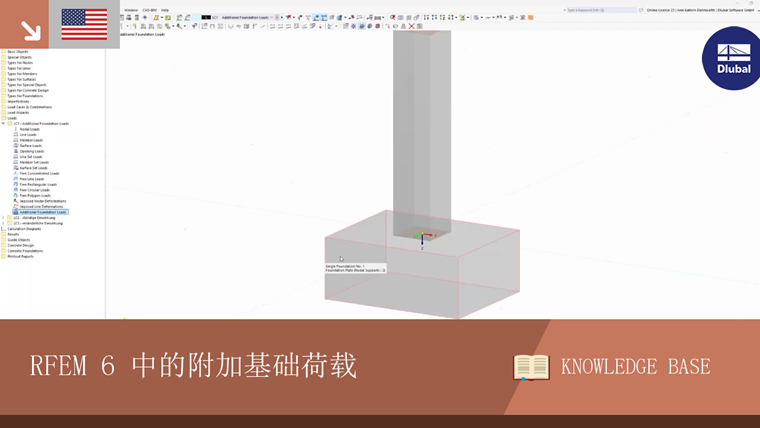
Task: Open the Types for Lines folder
Action: [16, 68]
